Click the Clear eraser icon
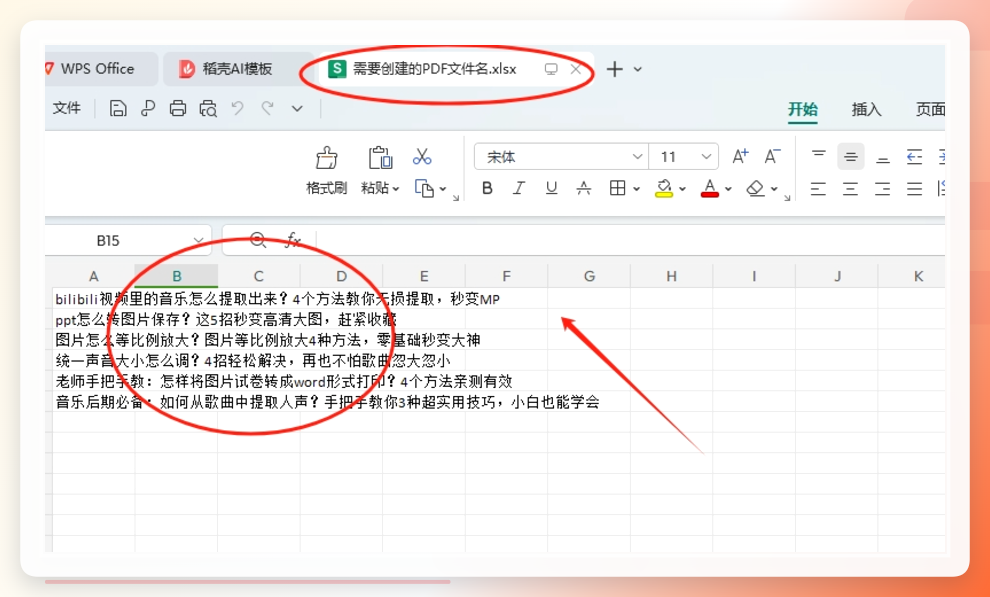990x597 pixels. (x=756, y=188)
